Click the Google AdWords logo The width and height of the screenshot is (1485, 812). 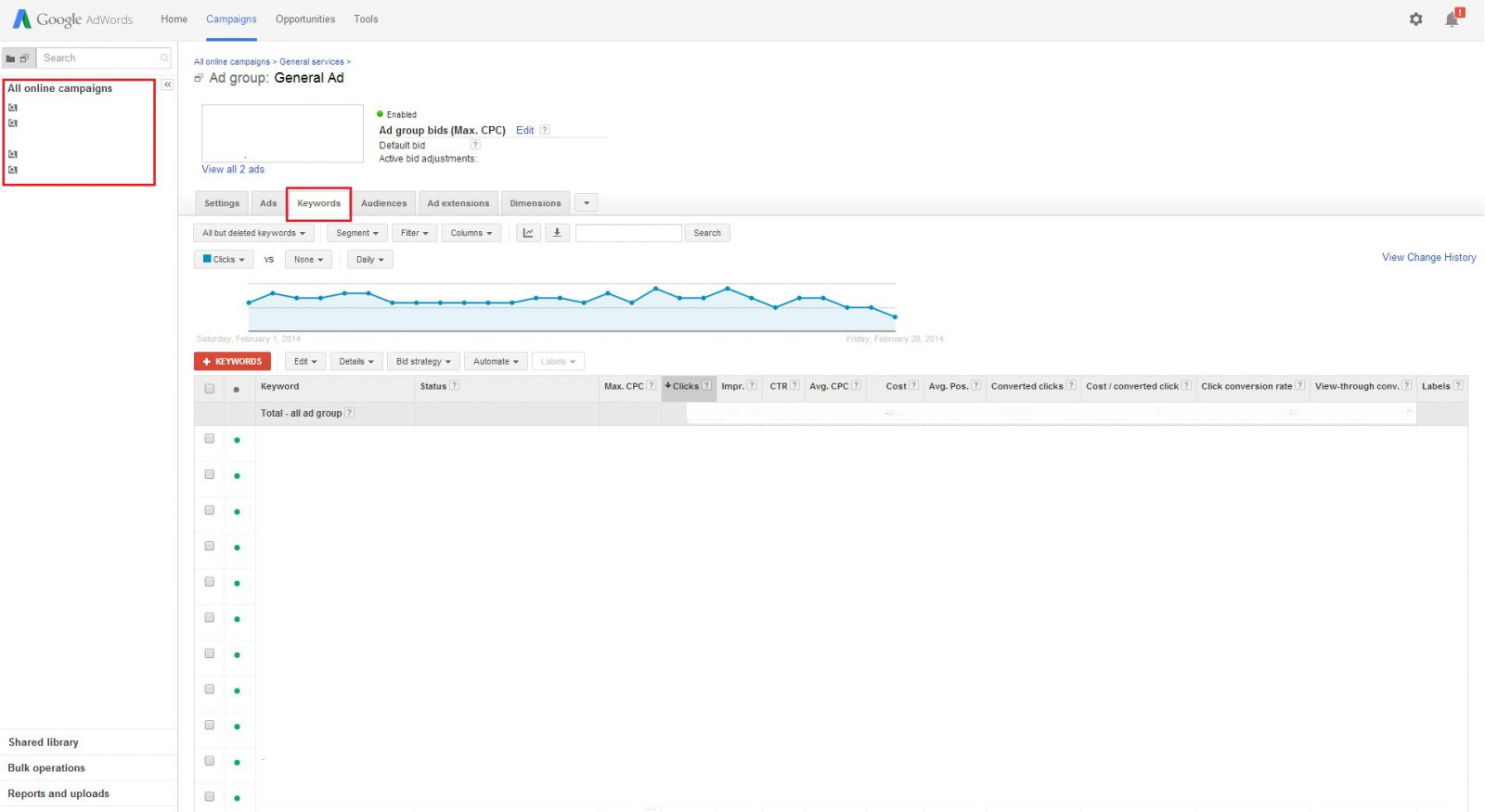click(x=72, y=19)
